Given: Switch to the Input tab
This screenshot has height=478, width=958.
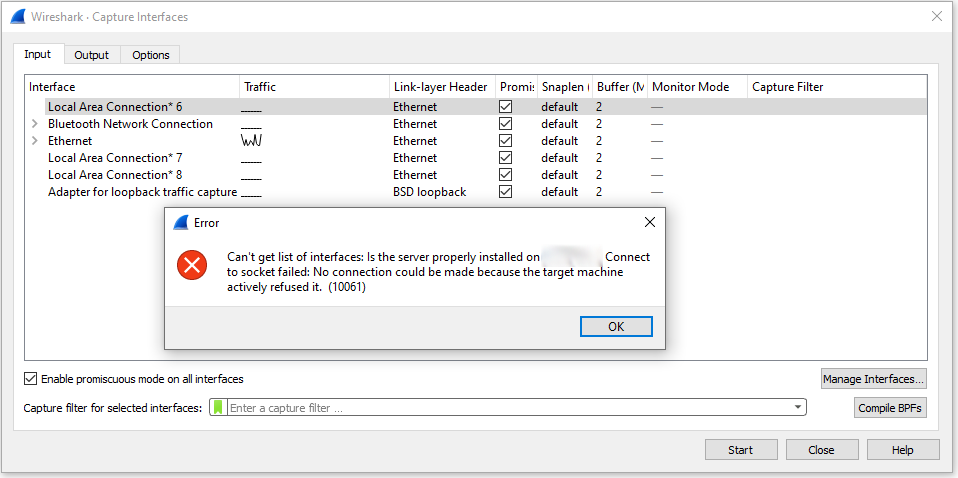Looking at the screenshot, I should pos(37,54).
